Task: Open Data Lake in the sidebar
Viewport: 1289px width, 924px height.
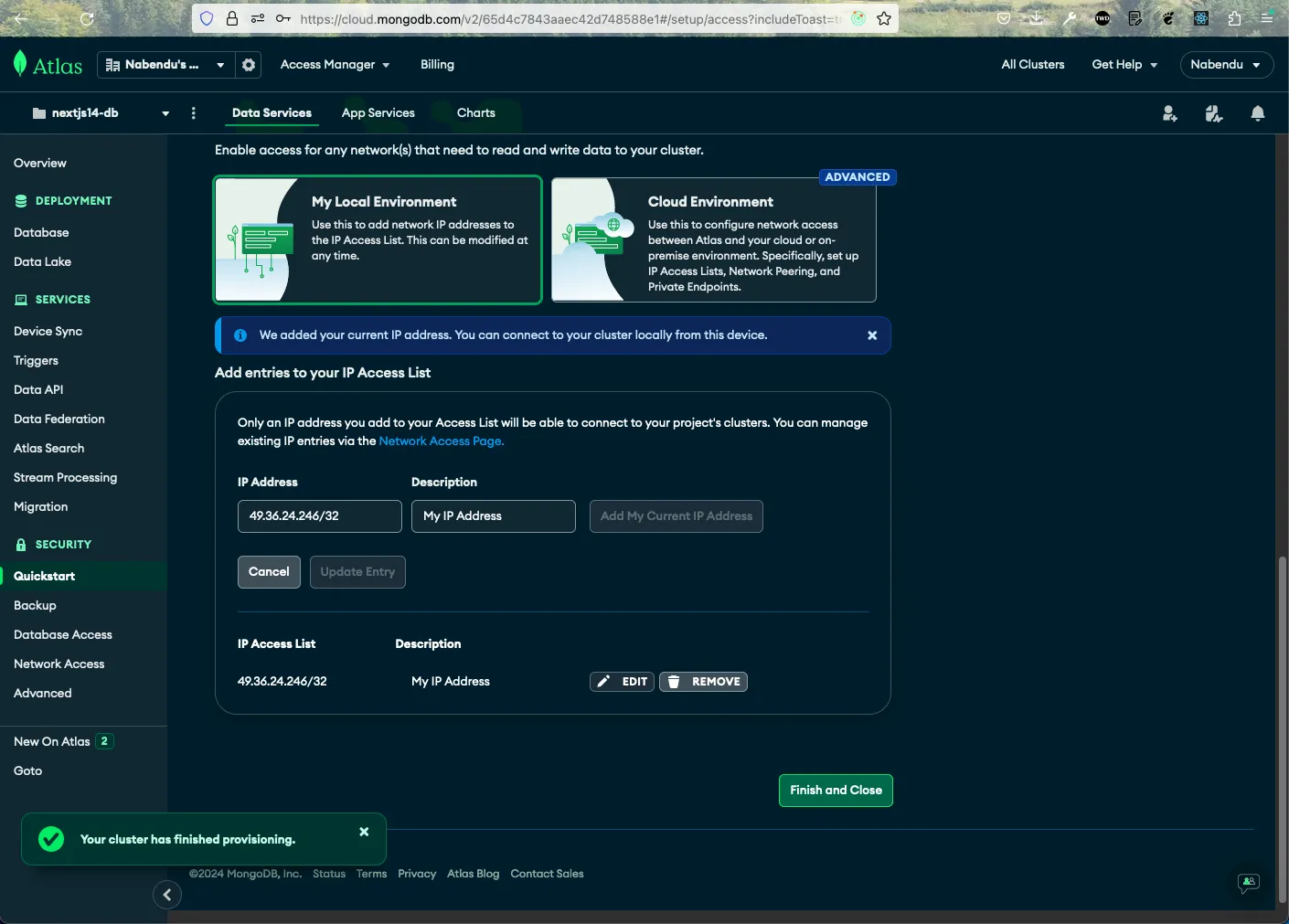Action: 42,262
